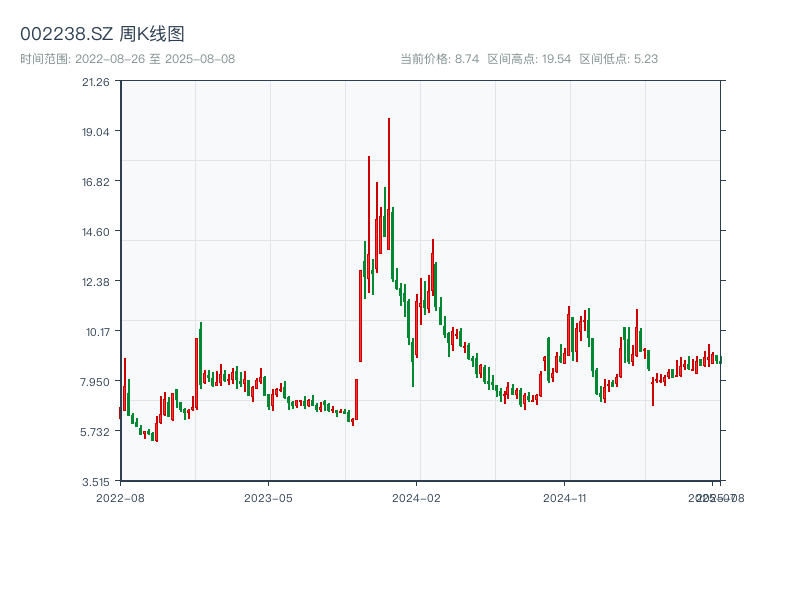Click the 区间高点: 19.54 label
800x600 pixels.
(529, 59)
